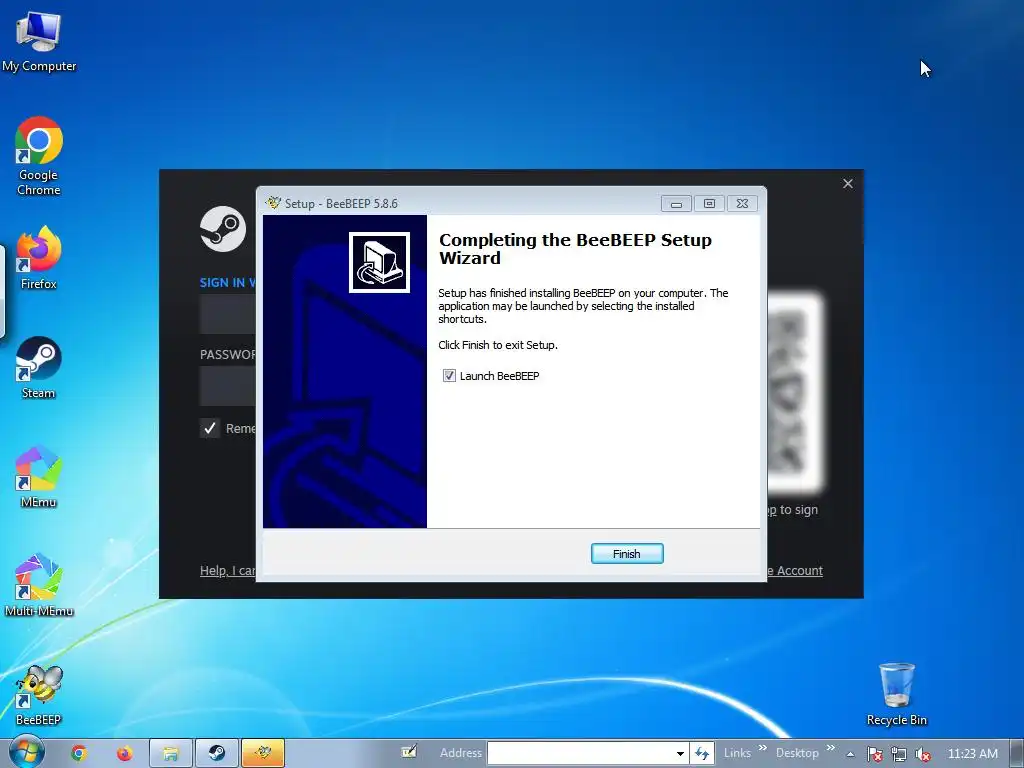Select the MEmu desktop shortcut

pos(39,476)
